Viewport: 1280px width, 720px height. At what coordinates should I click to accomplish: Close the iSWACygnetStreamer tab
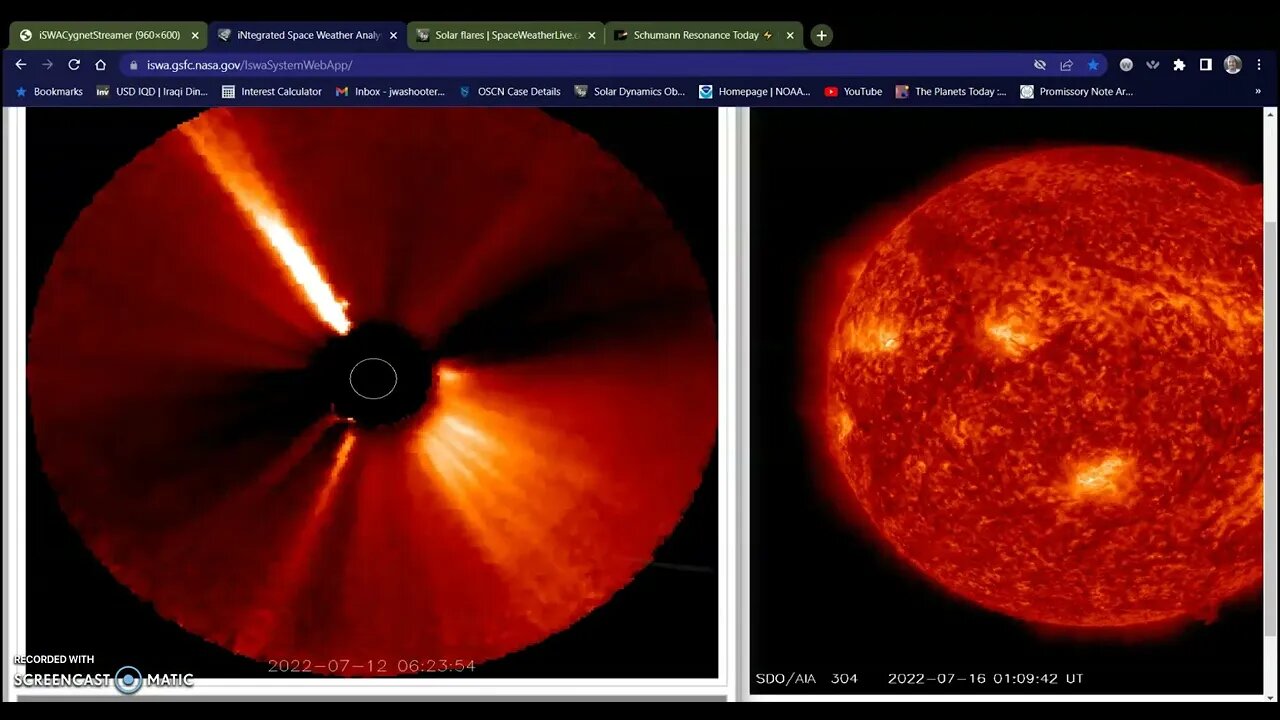click(195, 35)
